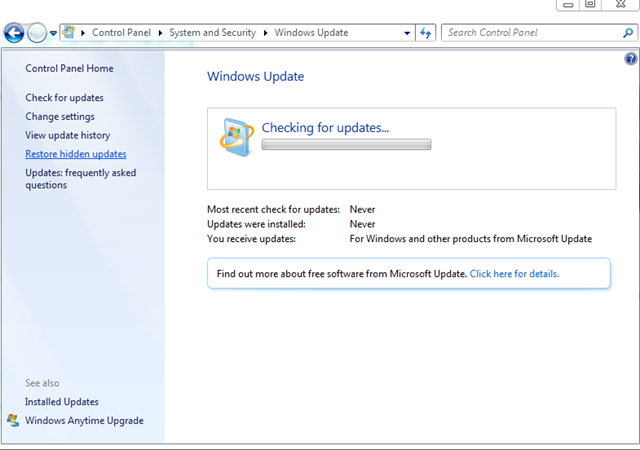Expand the arrow after System and Security
Image resolution: width=640 pixels, height=450 pixels.
(x=266, y=33)
